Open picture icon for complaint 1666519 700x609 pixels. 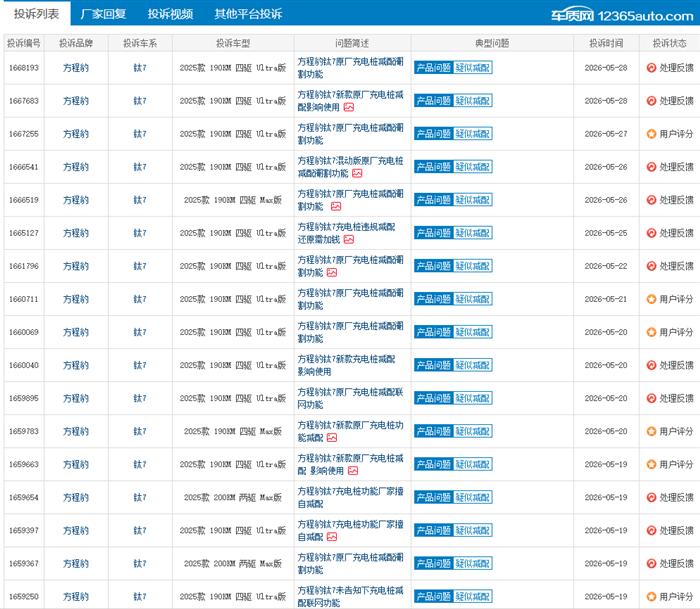(336, 206)
